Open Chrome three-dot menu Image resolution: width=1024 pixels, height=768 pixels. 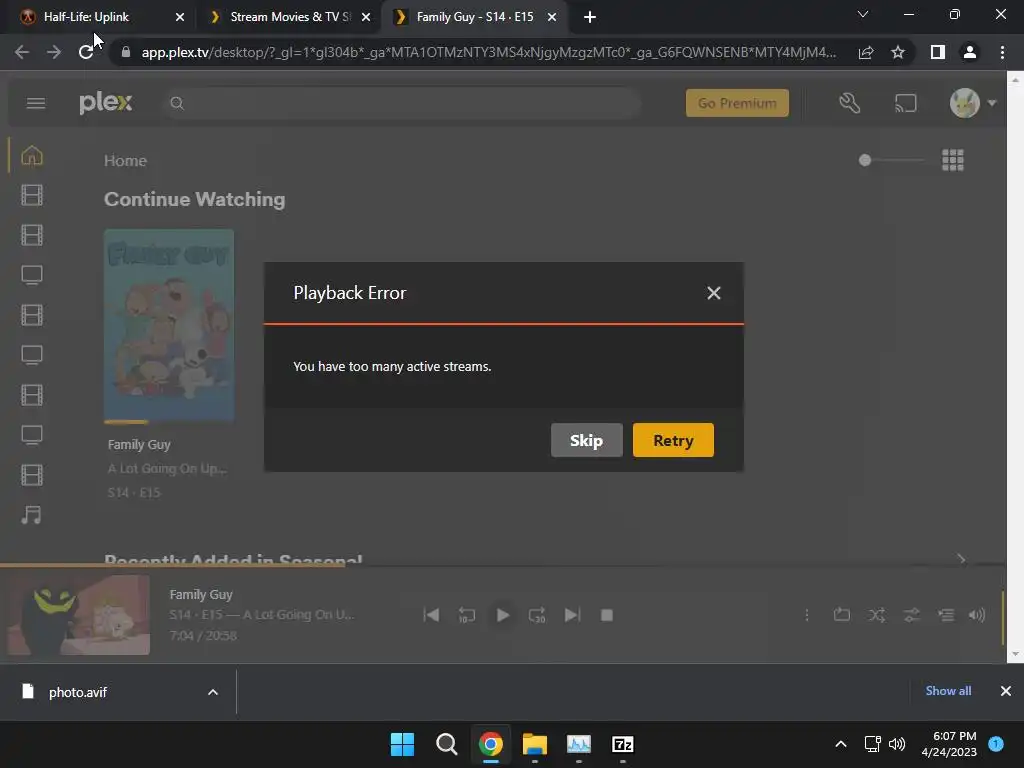pyautogui.click(x=1002, y=52)
